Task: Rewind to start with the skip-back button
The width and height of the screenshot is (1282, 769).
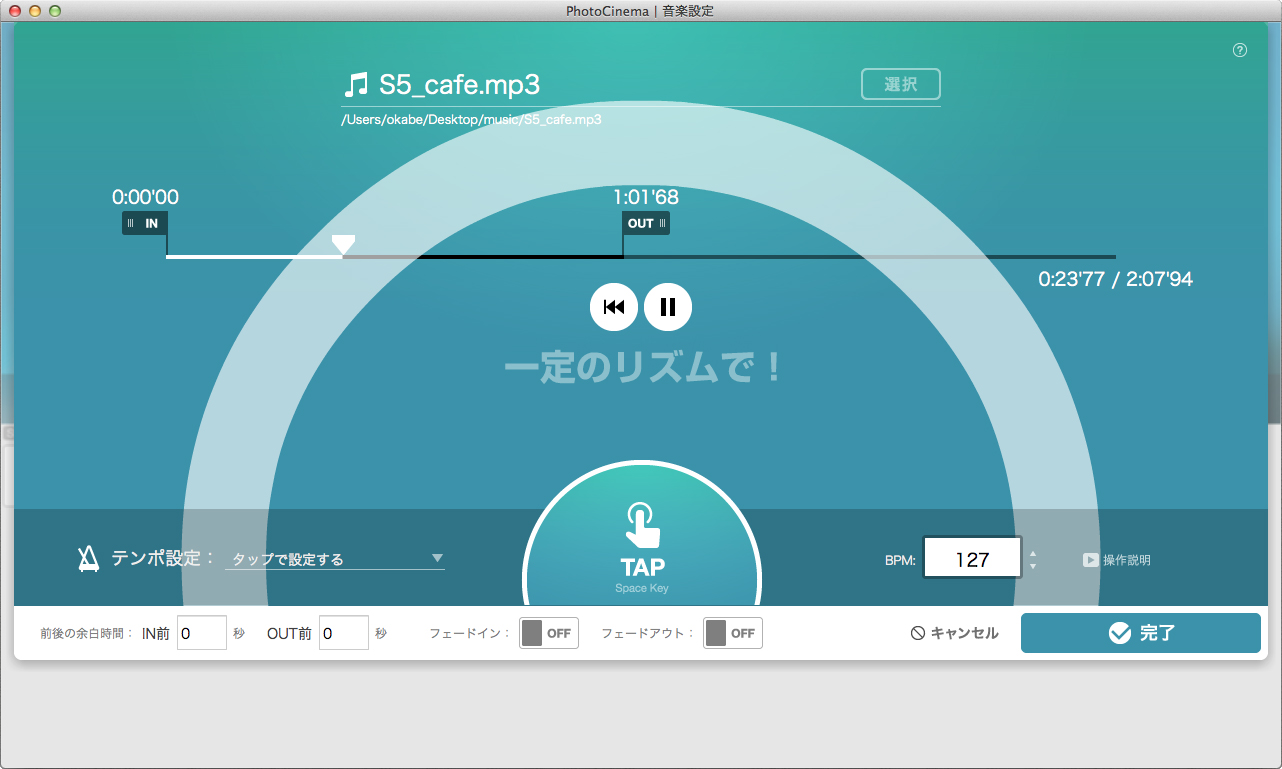Action: 614,307
